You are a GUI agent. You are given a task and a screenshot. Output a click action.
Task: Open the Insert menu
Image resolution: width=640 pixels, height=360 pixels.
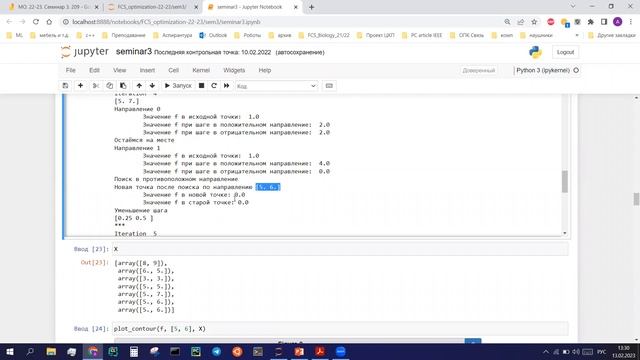coord(147,70)
